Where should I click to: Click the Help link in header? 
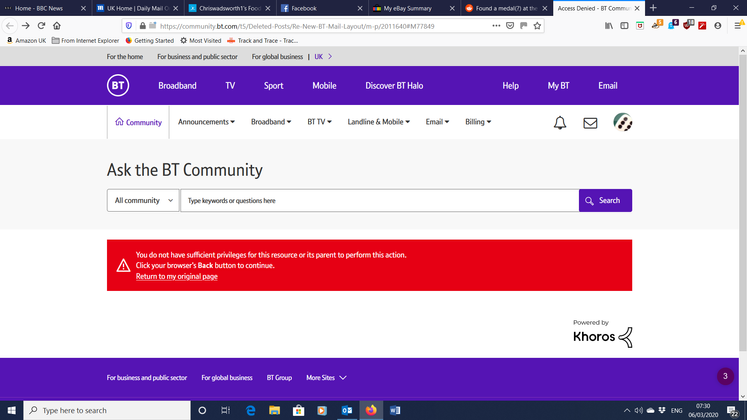510,86
